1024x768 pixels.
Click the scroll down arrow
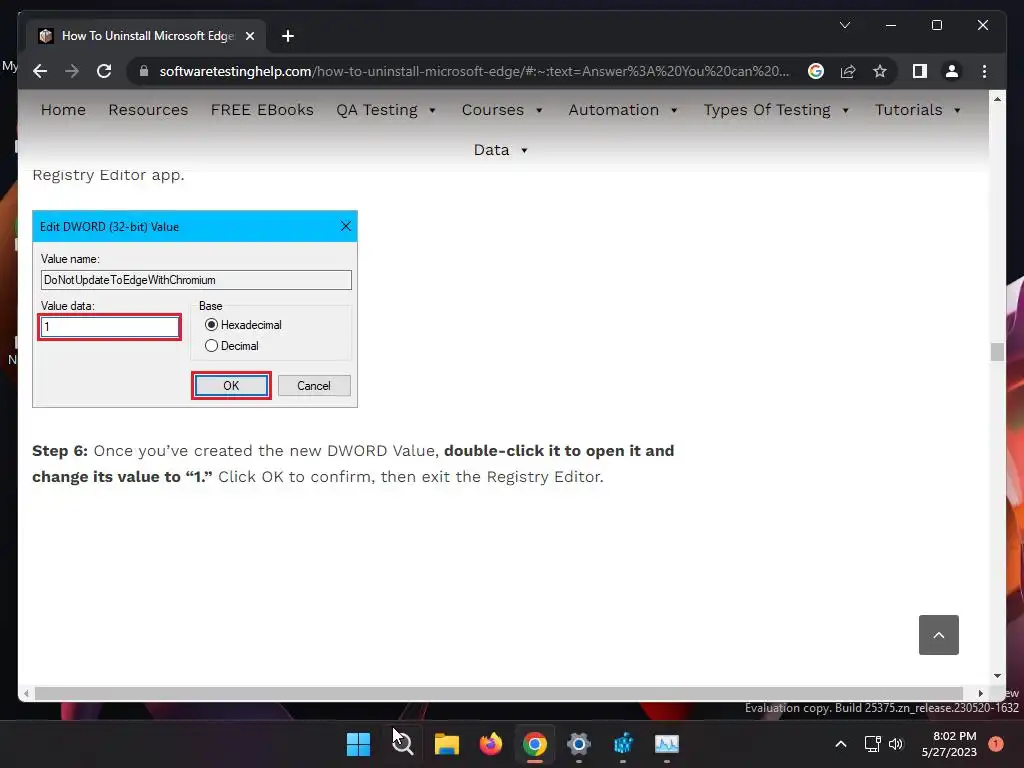tap(997, 677)
